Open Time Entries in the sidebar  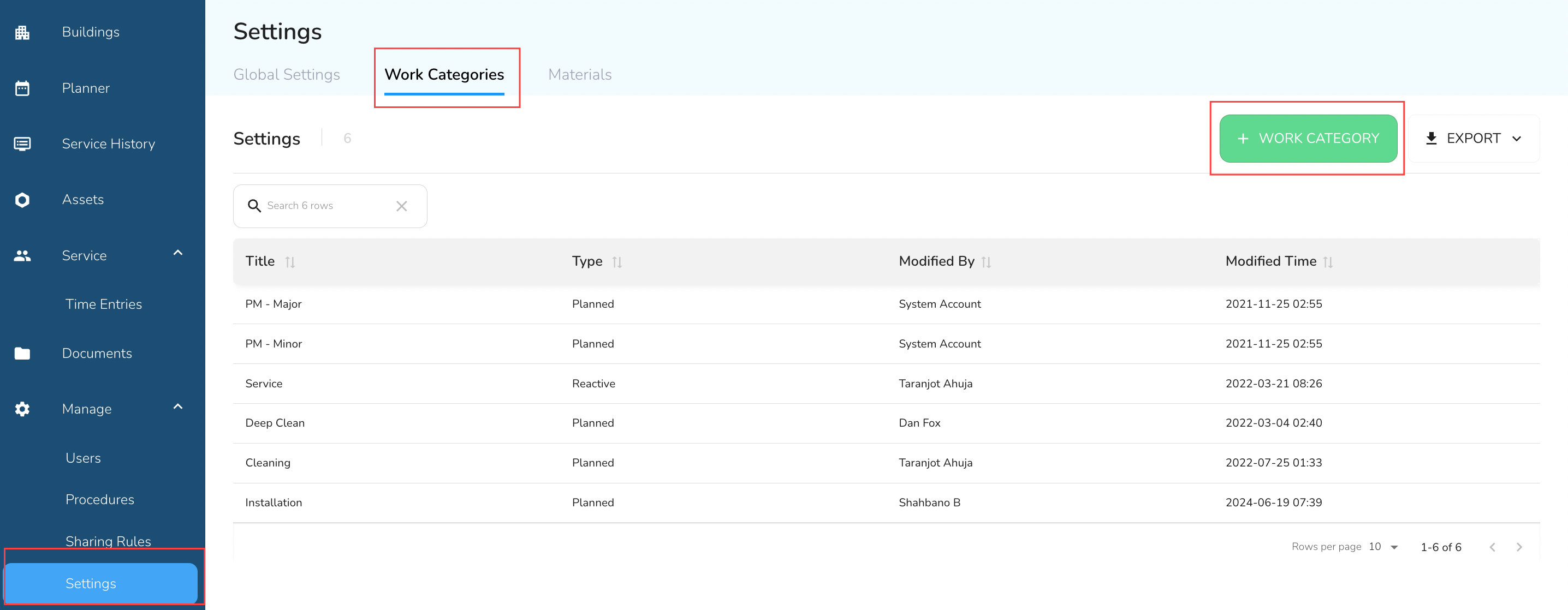point(104,304)
